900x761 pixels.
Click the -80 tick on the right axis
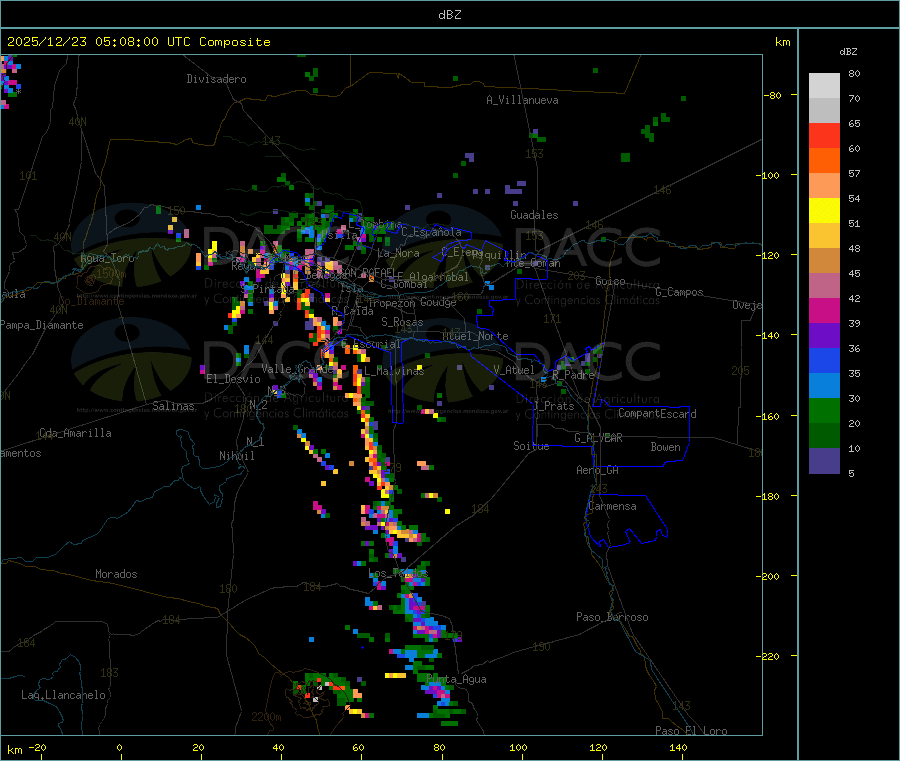coord(773,96)
